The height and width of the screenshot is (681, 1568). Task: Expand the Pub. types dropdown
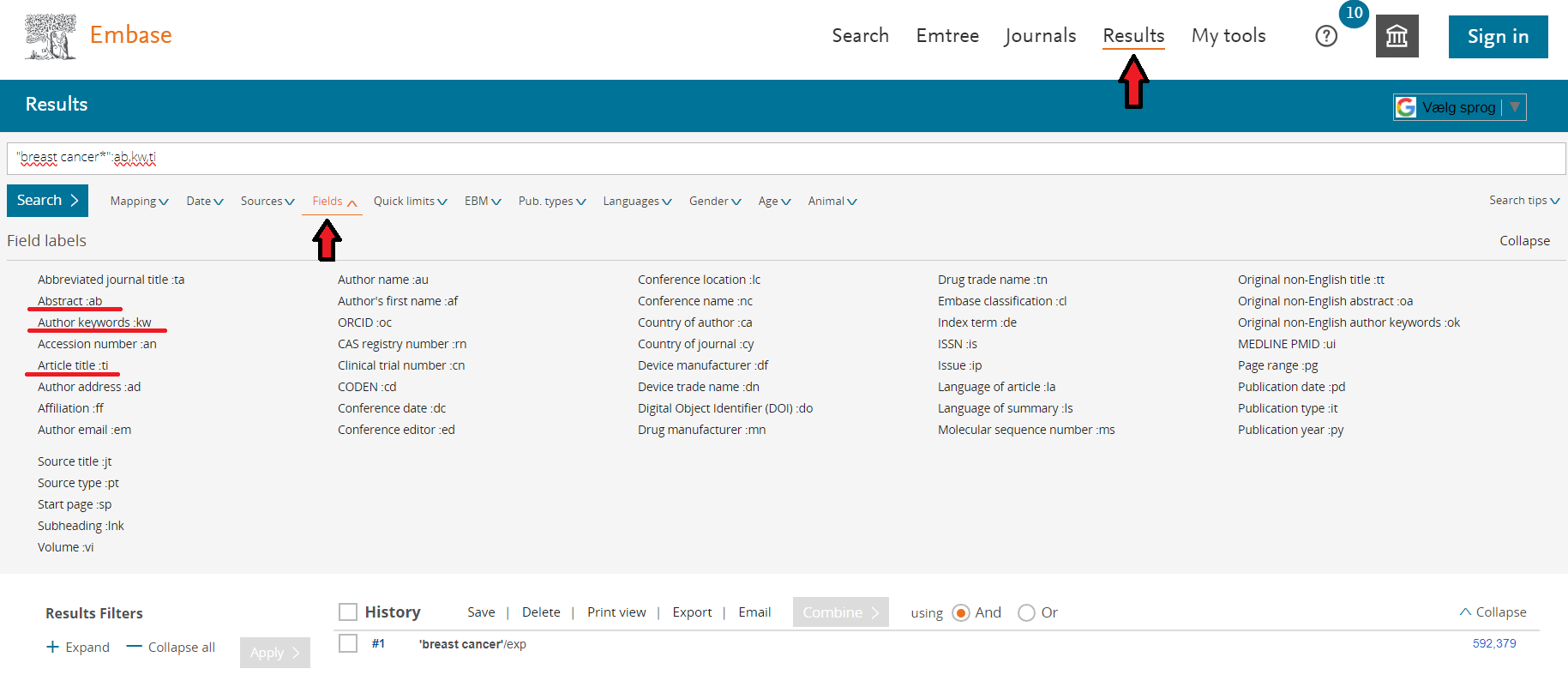(x=552, y=201)
